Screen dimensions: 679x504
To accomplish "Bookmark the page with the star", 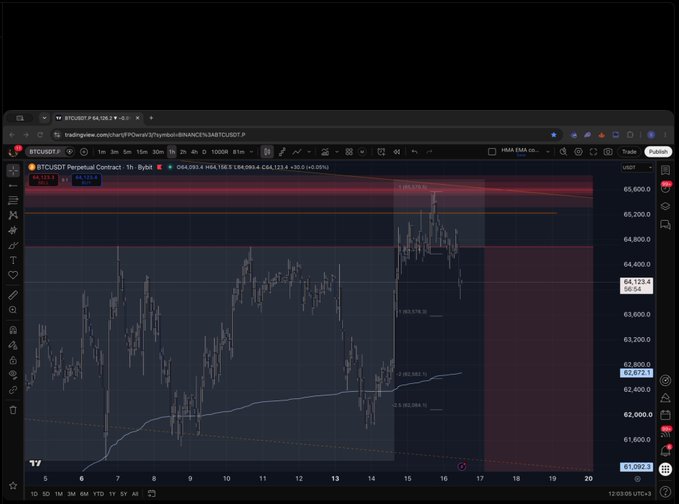I will (x=554, y=135).
